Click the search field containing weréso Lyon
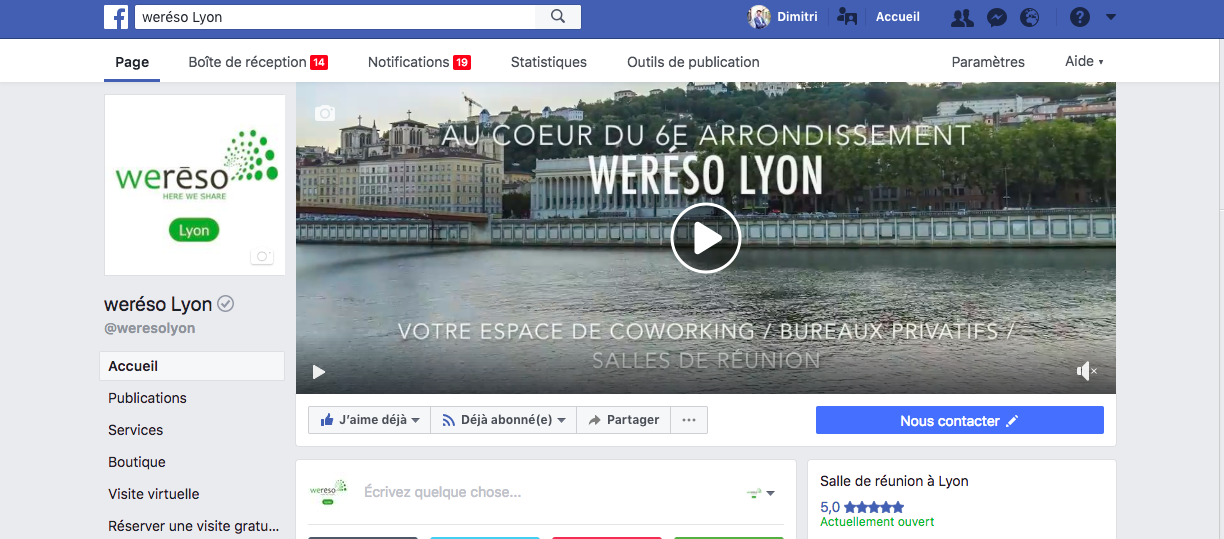This screenshot has width=1224, height=539. click(334, 17)
